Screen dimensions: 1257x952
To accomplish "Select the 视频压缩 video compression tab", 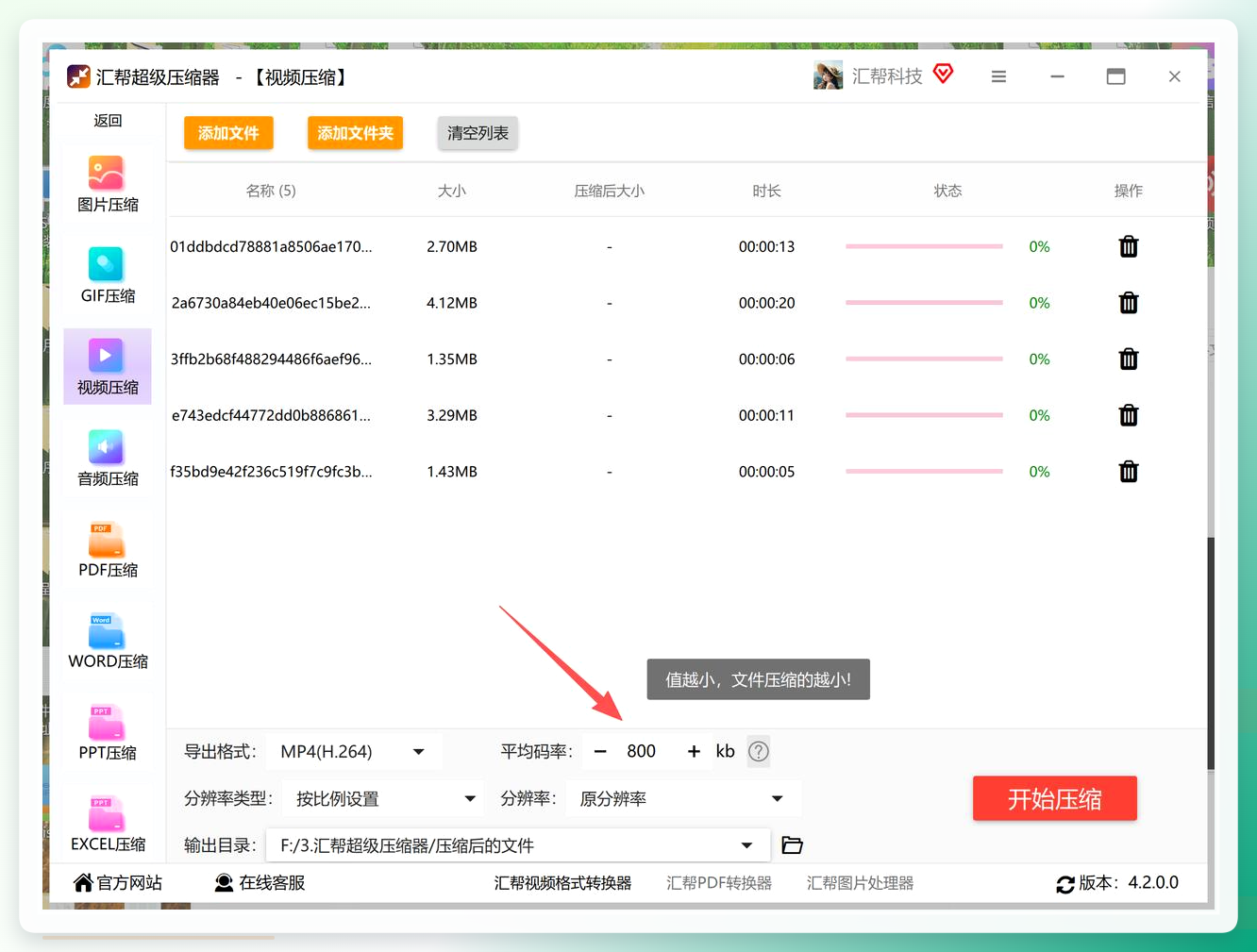I will (x=108, y=367).
